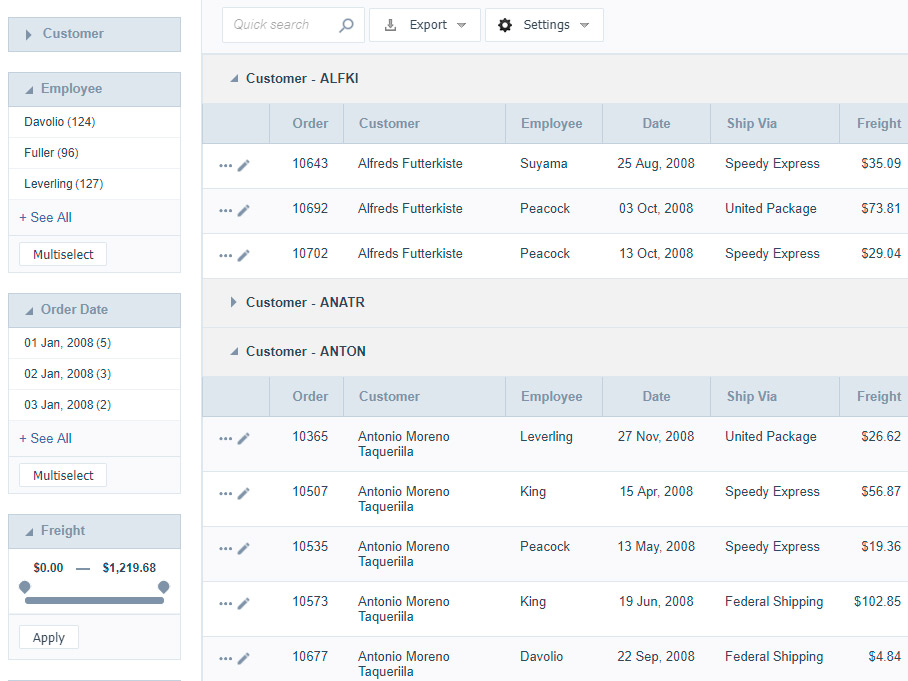The height and width of the screenshot is (681, 908).
Task: Open the Export dropdown
Action: tap(425, 25)
